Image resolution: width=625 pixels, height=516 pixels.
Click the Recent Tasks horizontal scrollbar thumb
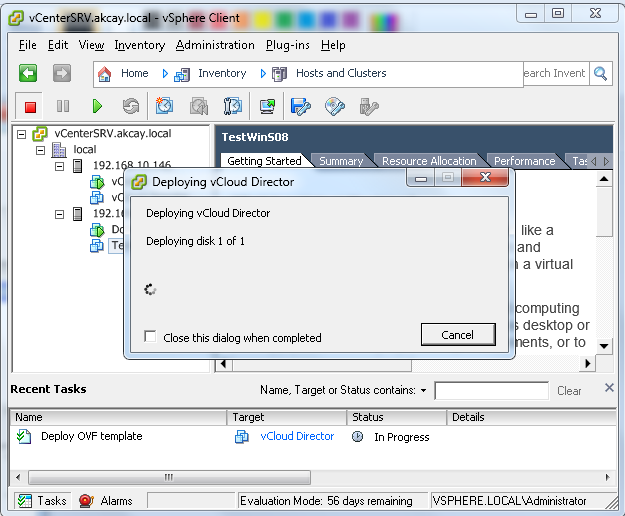click(x=169, y=477)
